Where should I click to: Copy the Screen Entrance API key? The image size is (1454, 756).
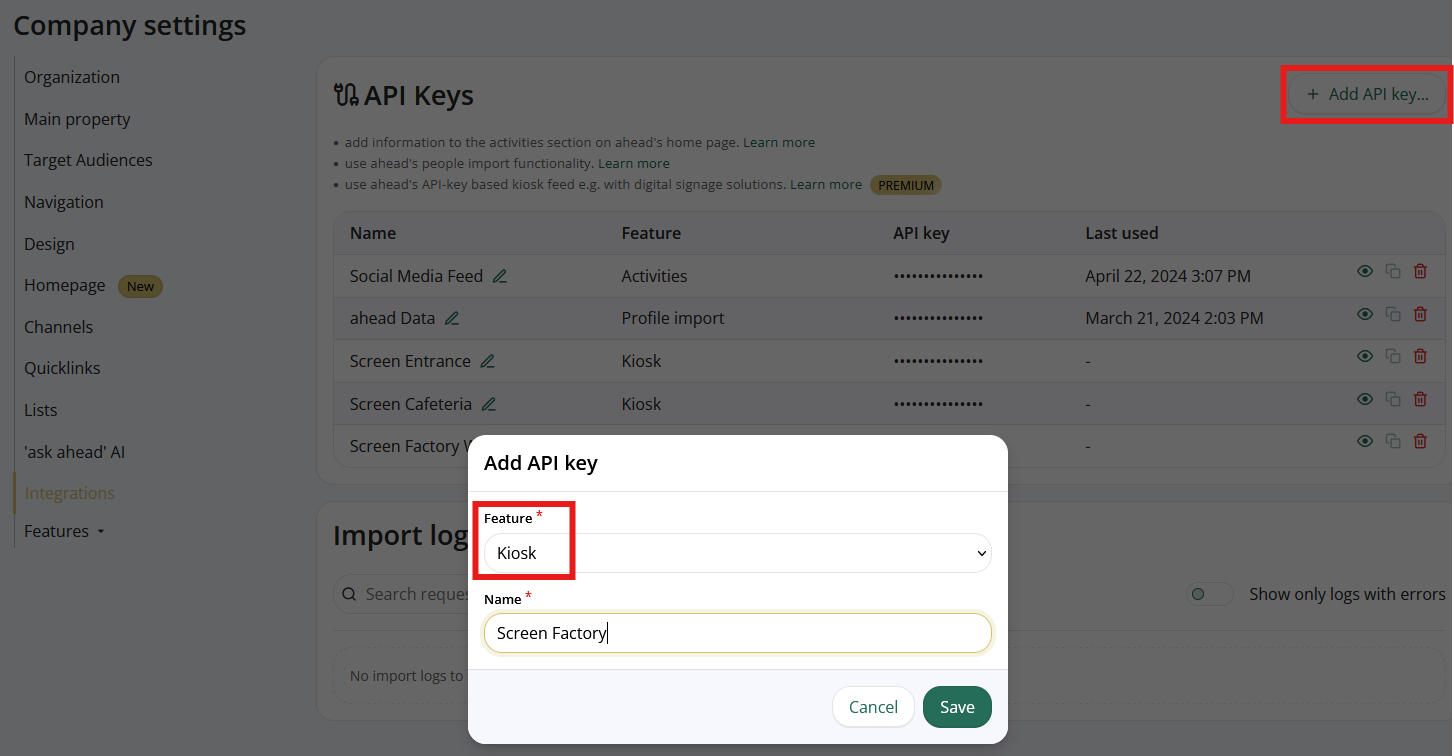(1392, 357)
